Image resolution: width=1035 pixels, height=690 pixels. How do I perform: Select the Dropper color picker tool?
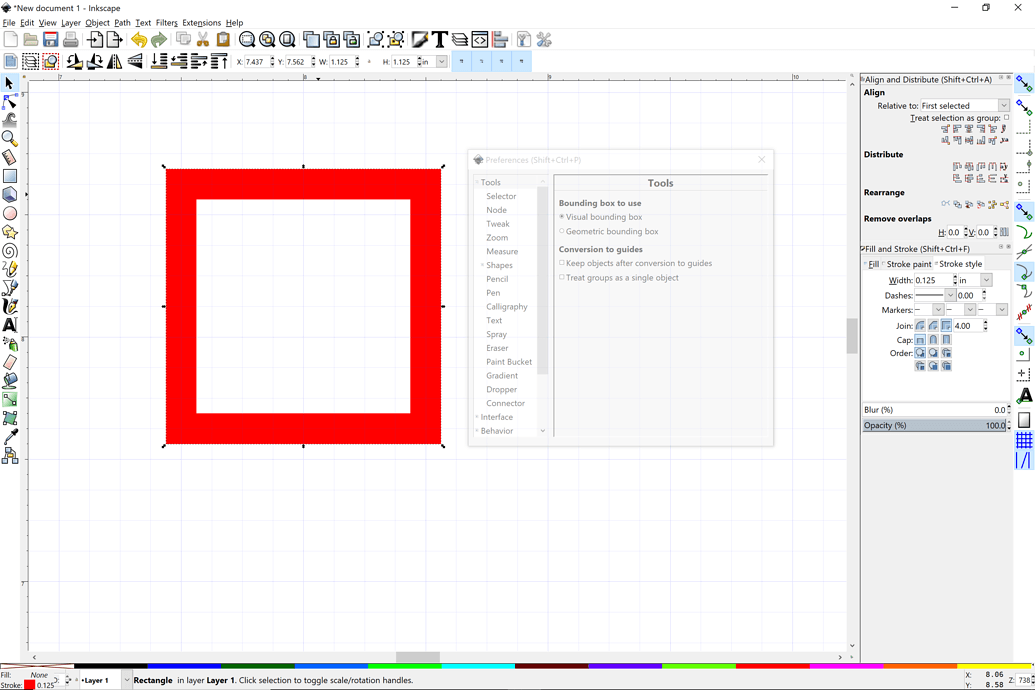click(9, 436)
